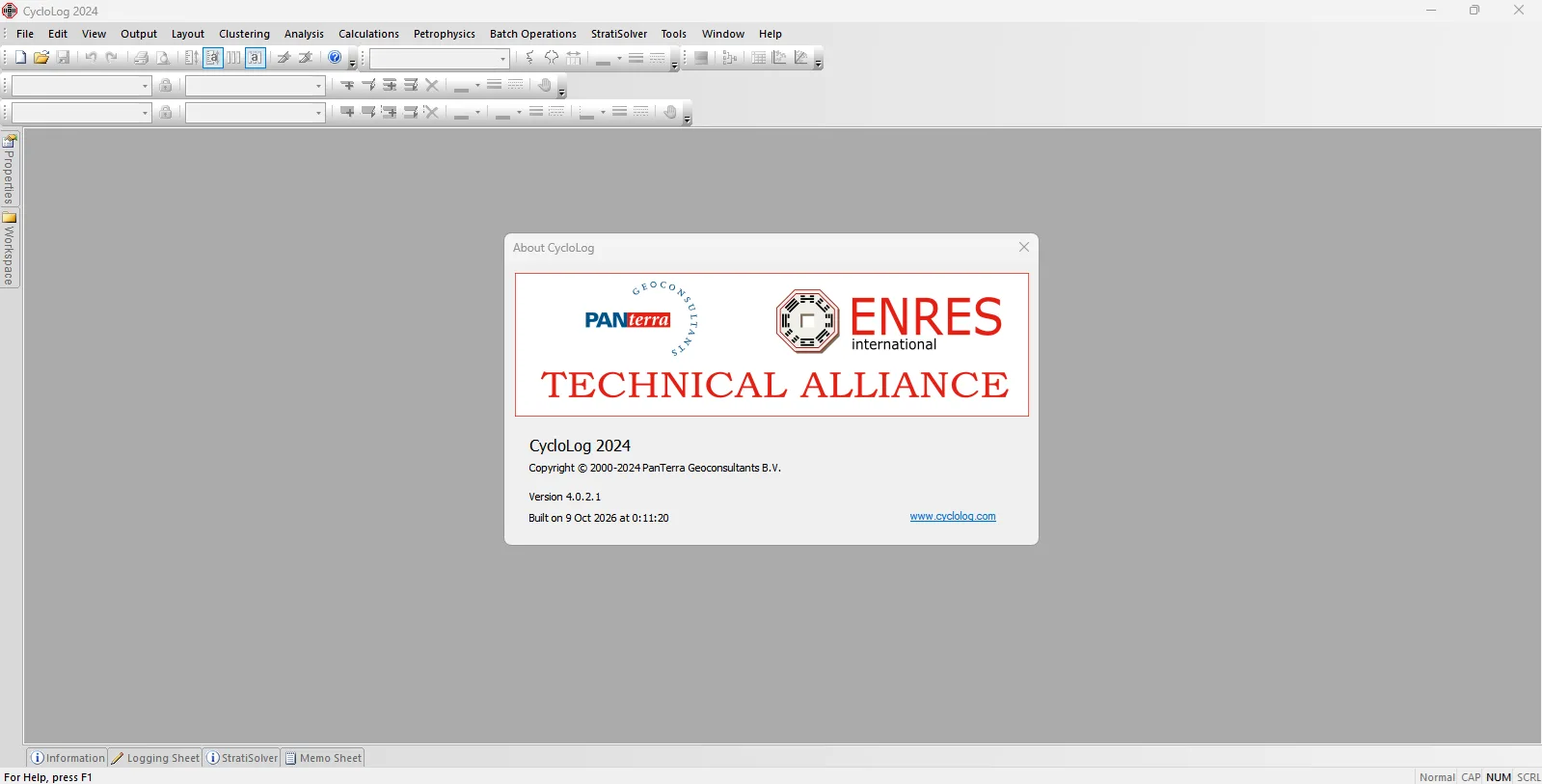Expand the line style dropdown arrow in the top toolbar

619,59
